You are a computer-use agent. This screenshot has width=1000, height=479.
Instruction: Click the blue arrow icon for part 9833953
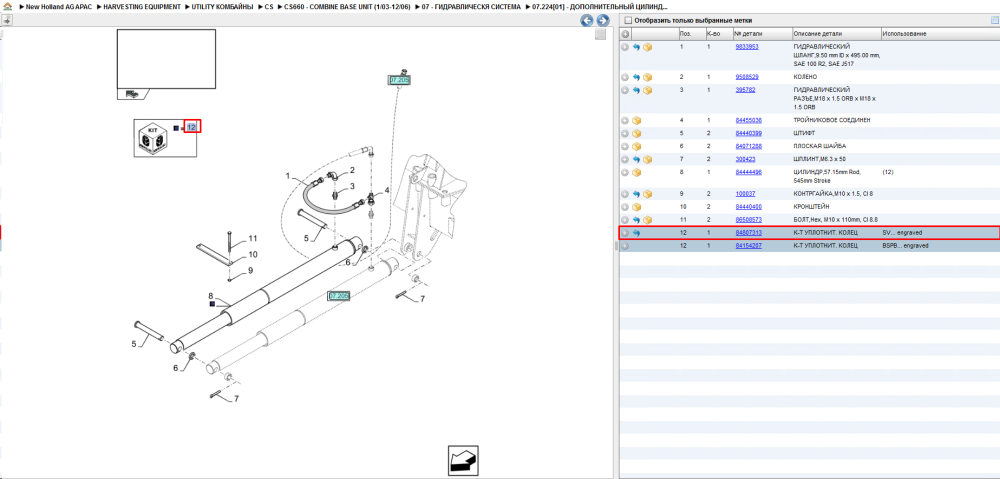point(636,47)
